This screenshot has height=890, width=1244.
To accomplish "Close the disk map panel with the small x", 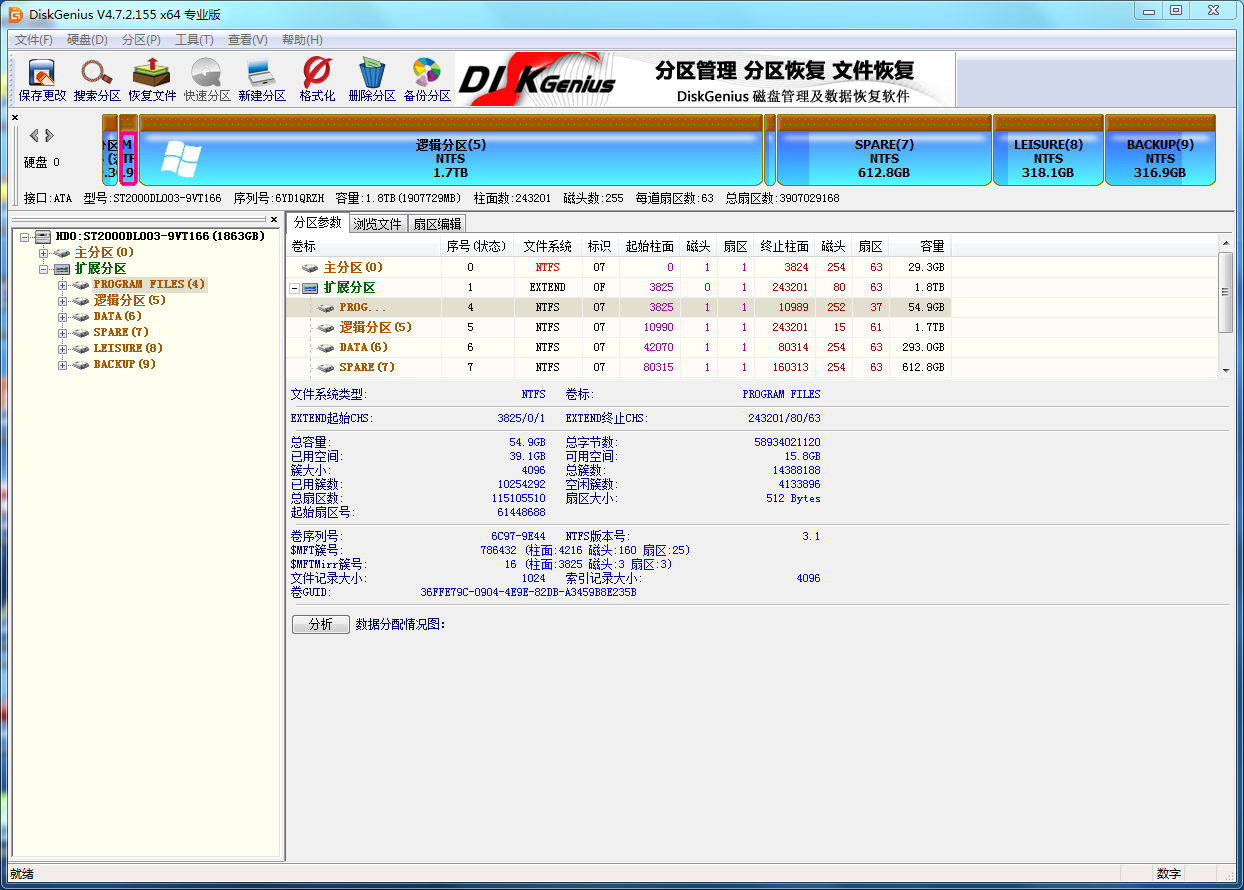I will click(15, 118).
